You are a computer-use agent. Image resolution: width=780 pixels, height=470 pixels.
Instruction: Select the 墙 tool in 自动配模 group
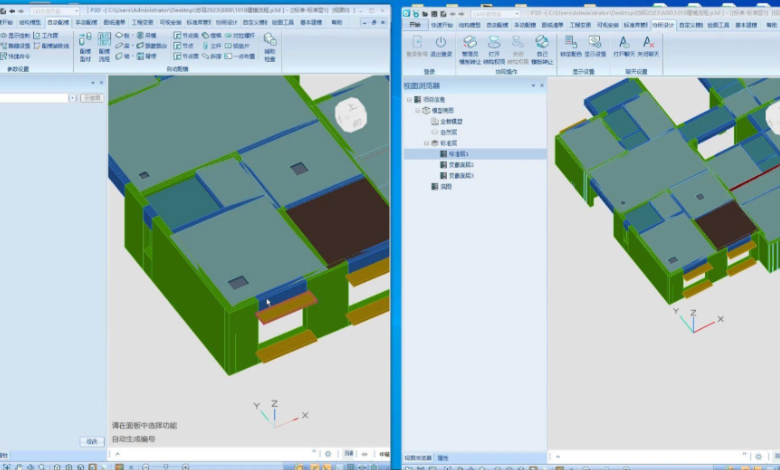122,56
